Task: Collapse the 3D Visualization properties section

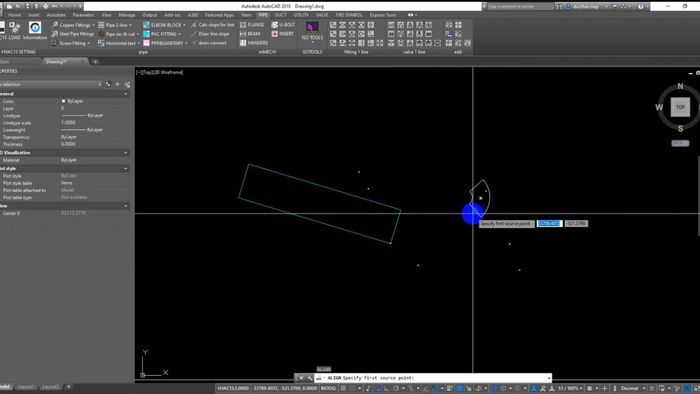Action: click(x=125, y=153)
